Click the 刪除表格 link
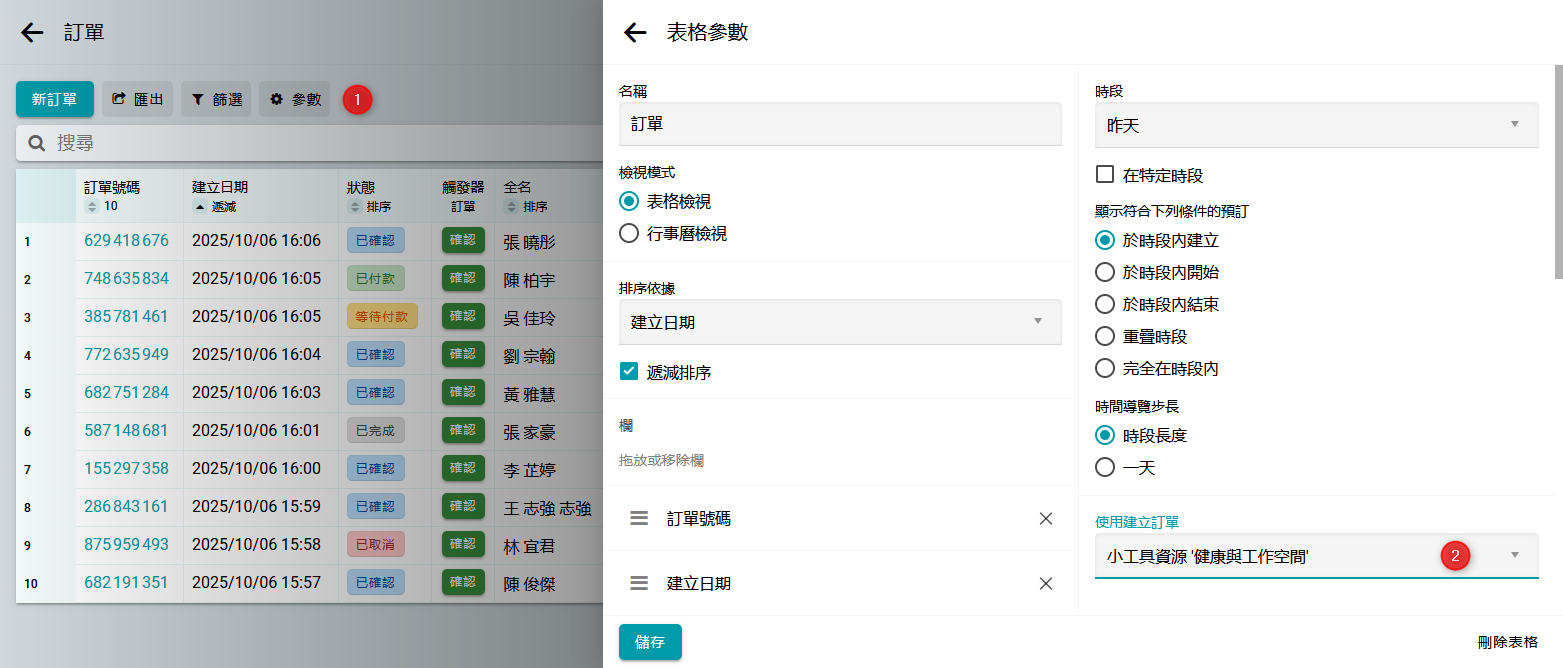 click(x=1507, y=642)
